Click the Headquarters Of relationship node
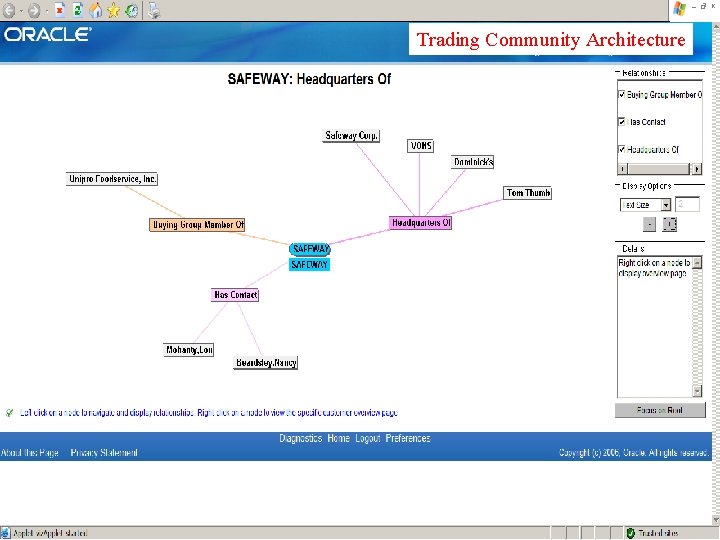 click(421, 223)
